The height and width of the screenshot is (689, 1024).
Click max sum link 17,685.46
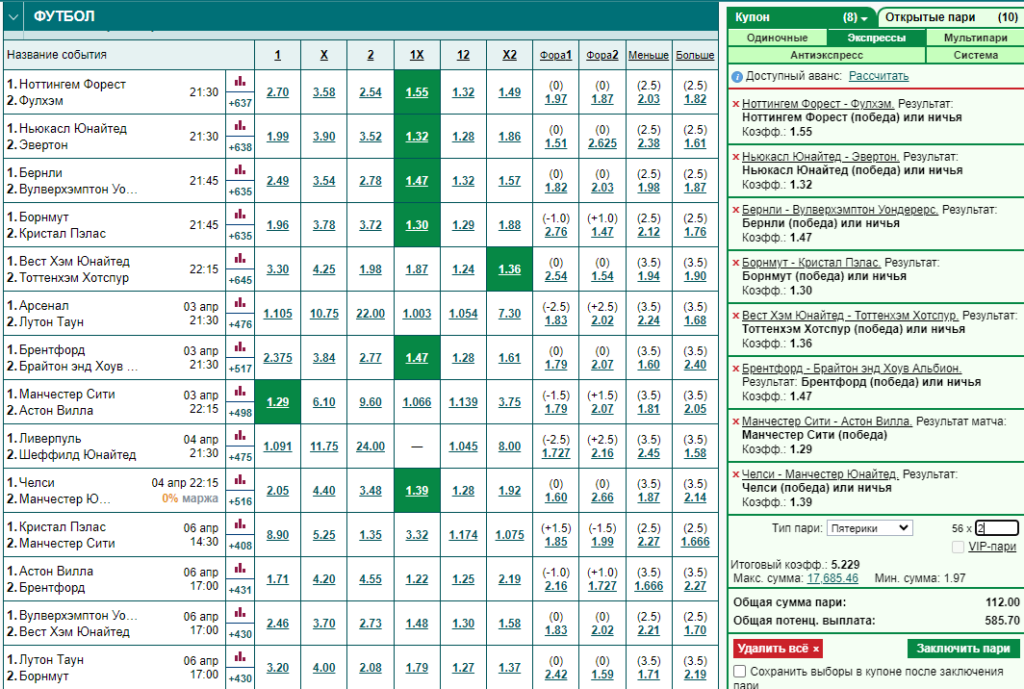pyautogui.click(x=833, y=578)
